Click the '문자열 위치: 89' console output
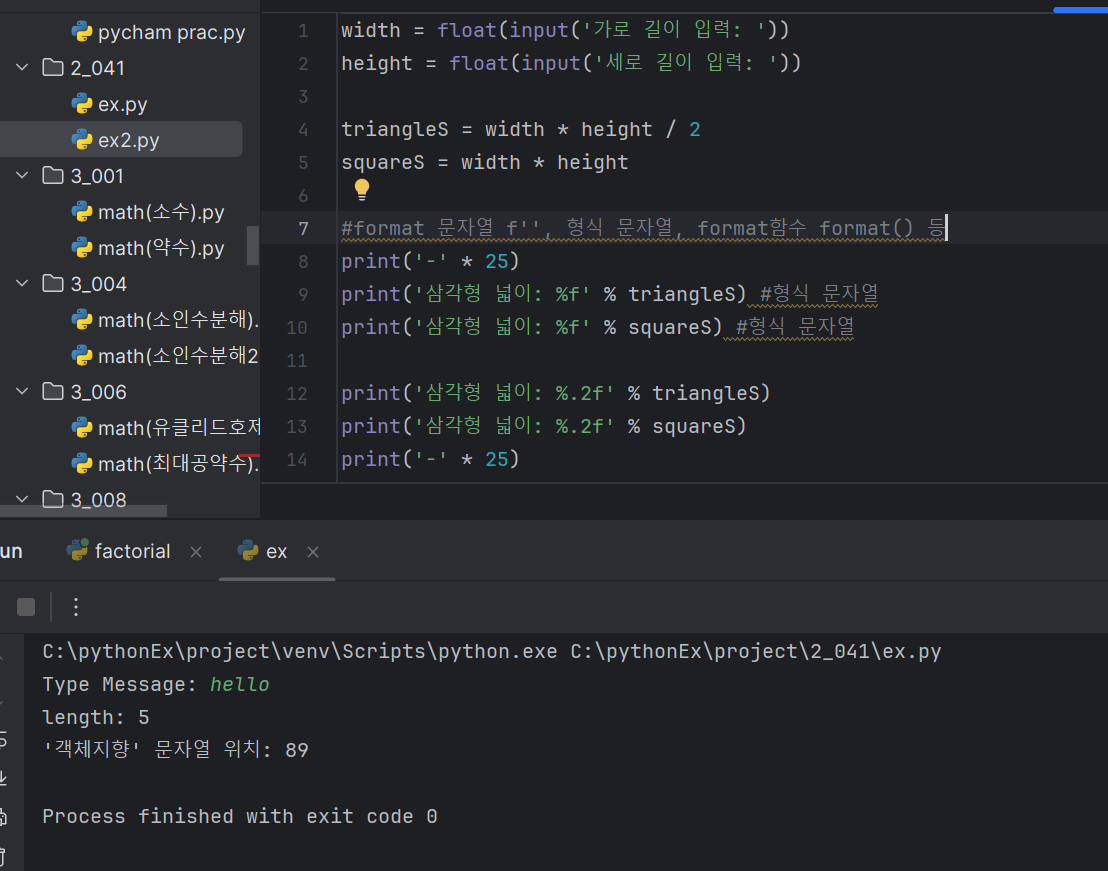This screenshot has width=1108, height=871. coord(232,749)
